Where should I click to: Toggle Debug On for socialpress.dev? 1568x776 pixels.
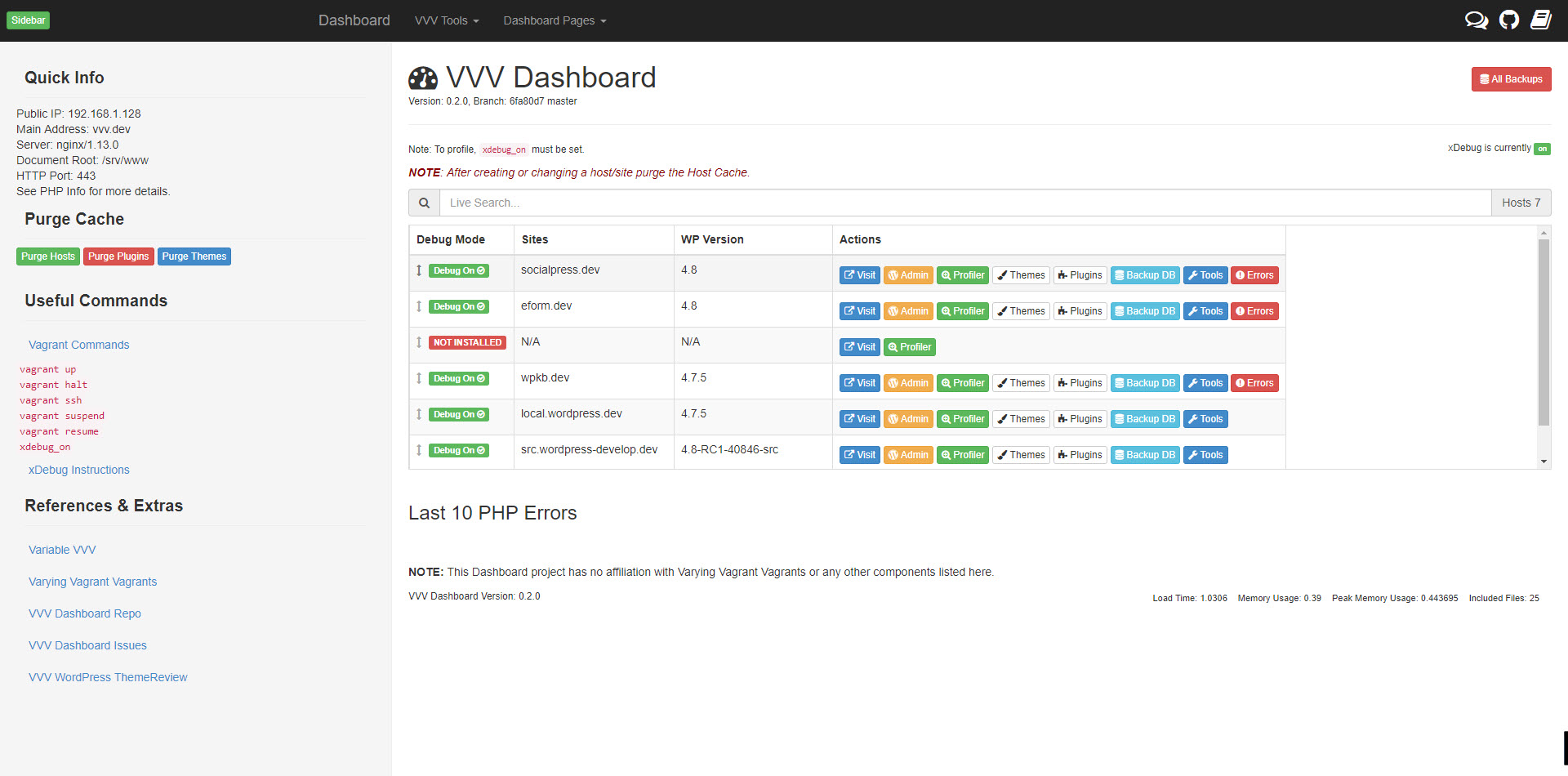[x=459, y=270]
